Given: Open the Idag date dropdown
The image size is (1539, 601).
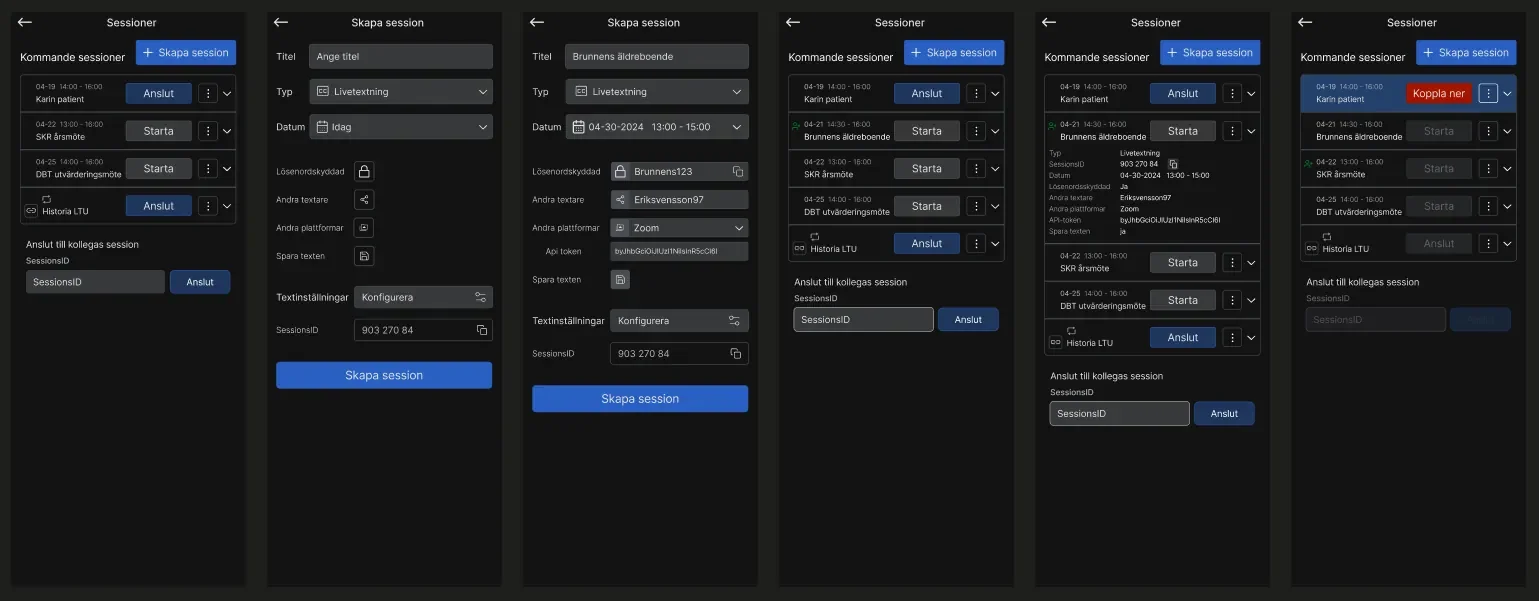Looking at the screenshot, I should click(x=400, y=127).
